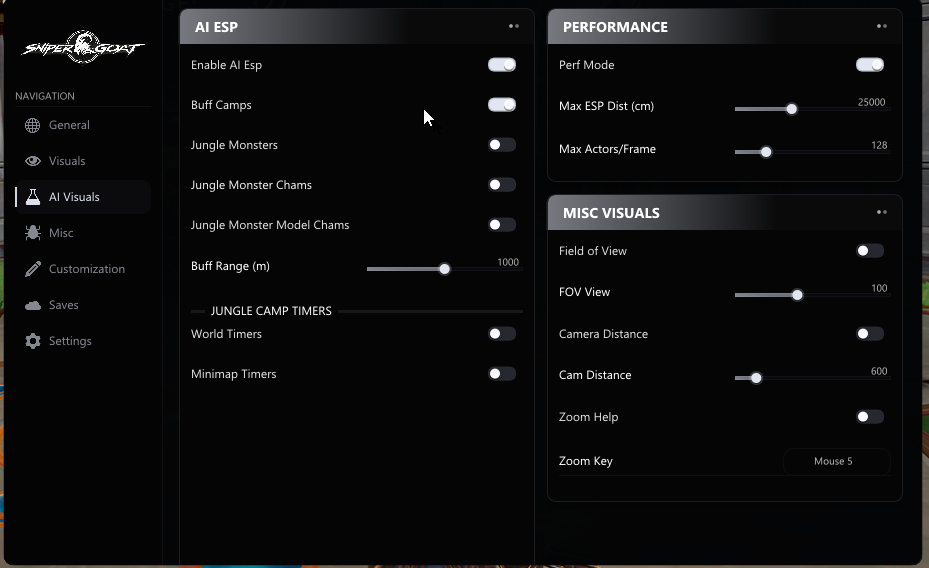
Task: Open the Visuals navigation page
Action: pyautogui.click(x=83, y=161)
